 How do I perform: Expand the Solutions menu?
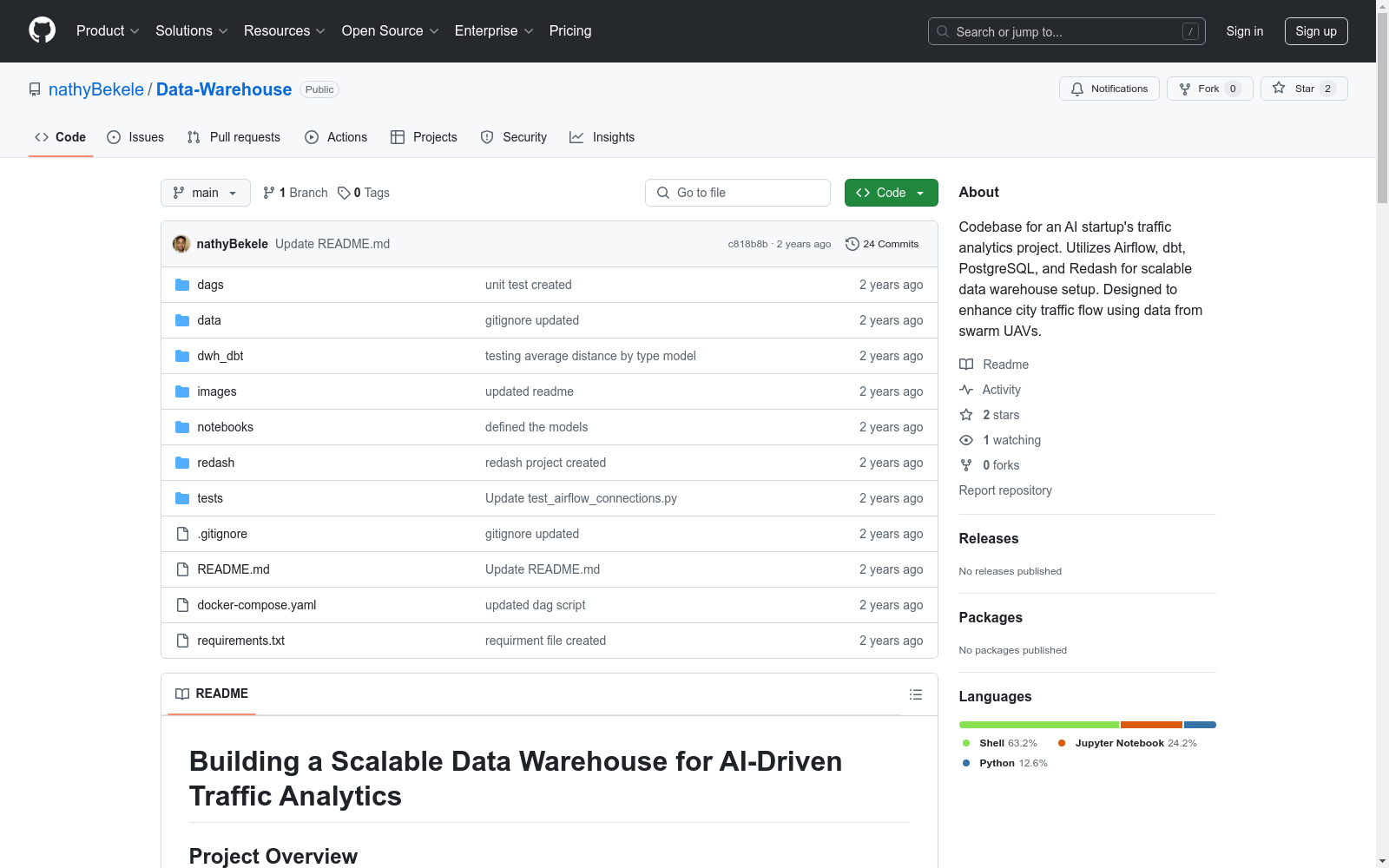(x=192, y=31)
